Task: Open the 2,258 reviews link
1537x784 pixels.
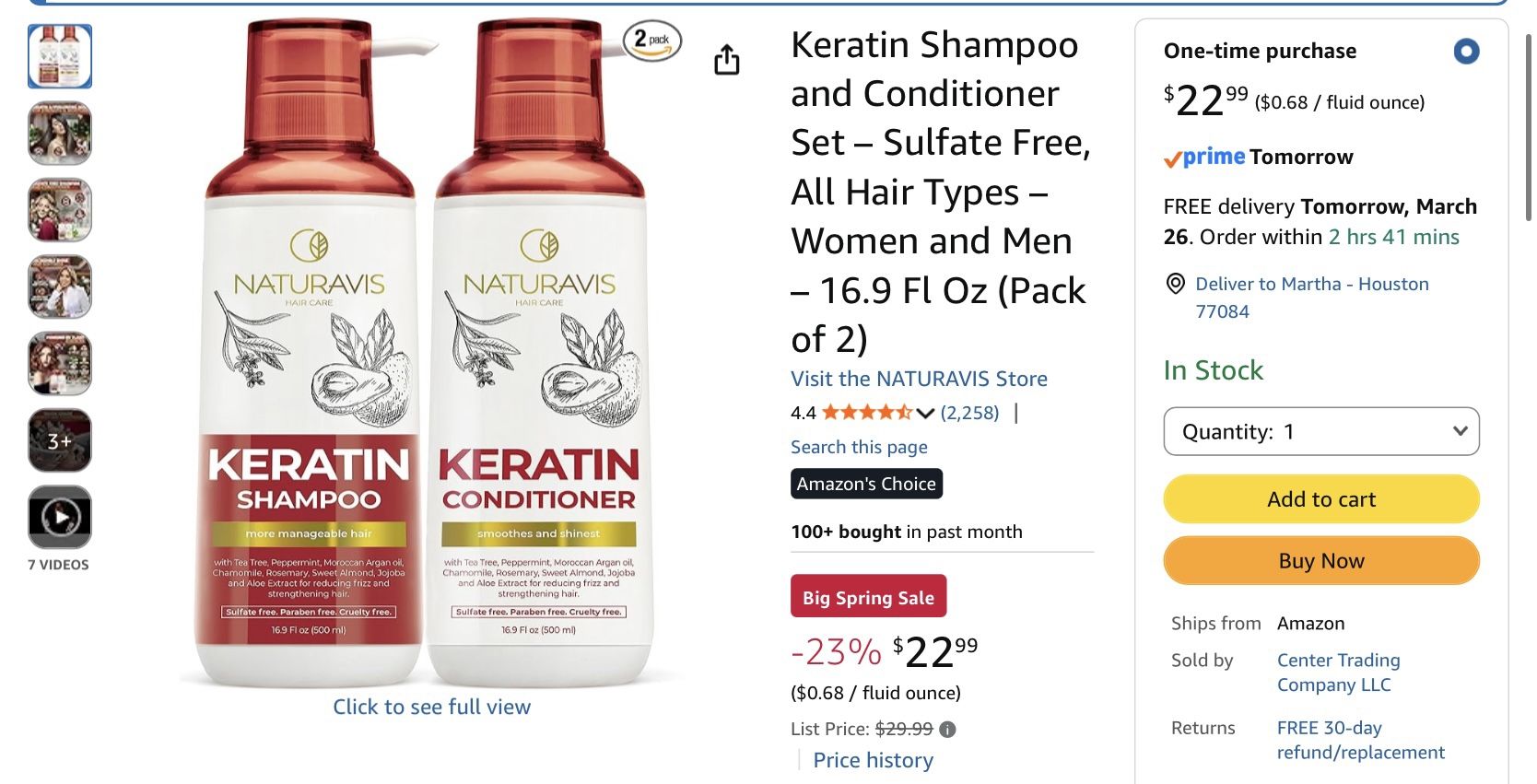Action: tap(969, 413)
